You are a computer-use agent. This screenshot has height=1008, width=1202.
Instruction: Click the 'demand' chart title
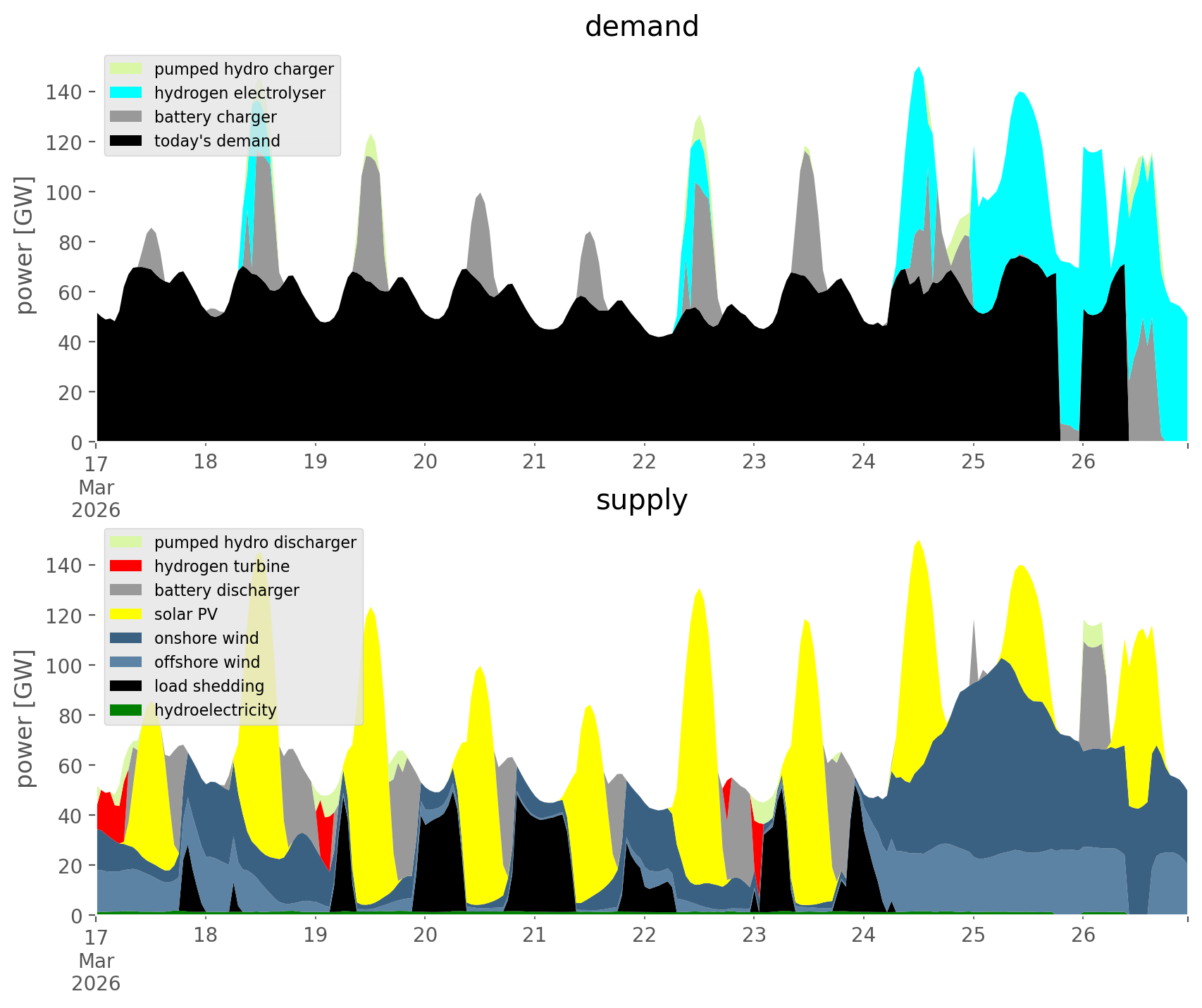coord(641,27)
